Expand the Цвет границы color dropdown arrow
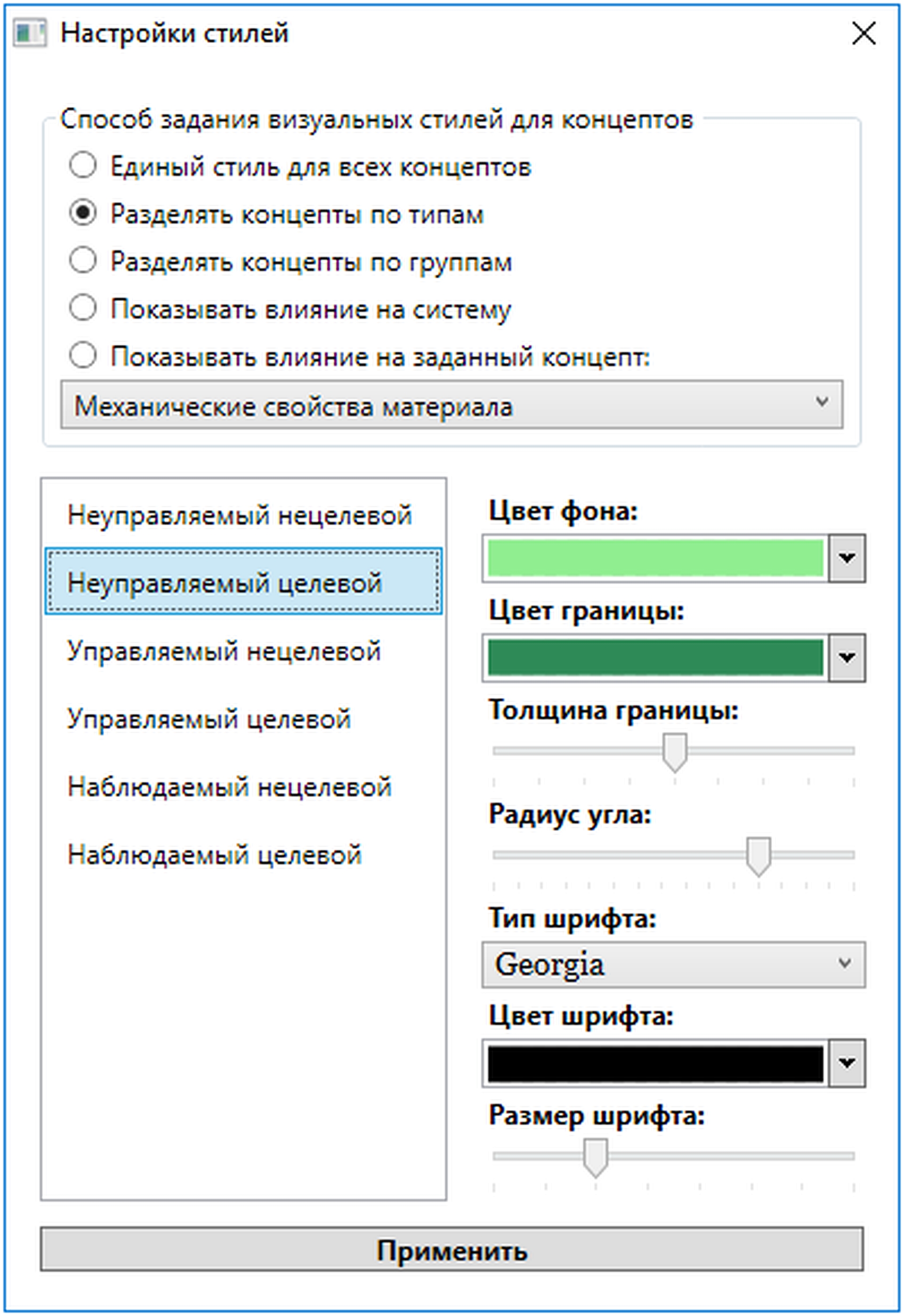The width and height of the screenshot is (904, 1316). [847, 658]
